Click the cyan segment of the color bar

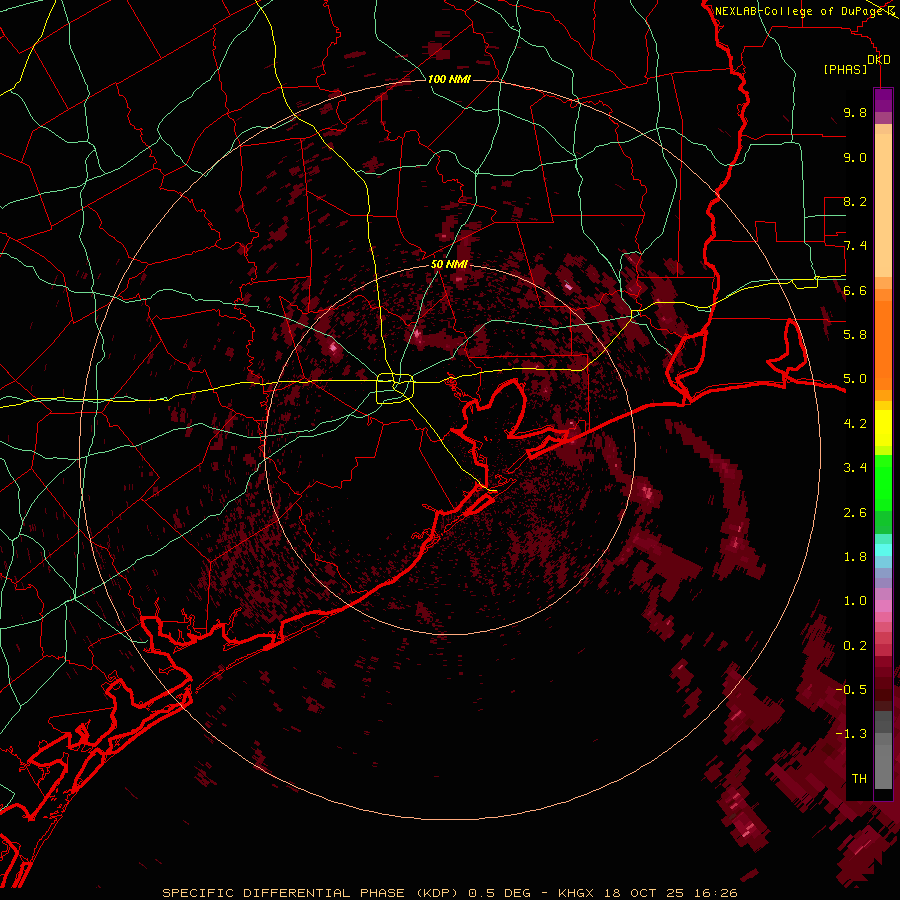click(x=883, y=550)
